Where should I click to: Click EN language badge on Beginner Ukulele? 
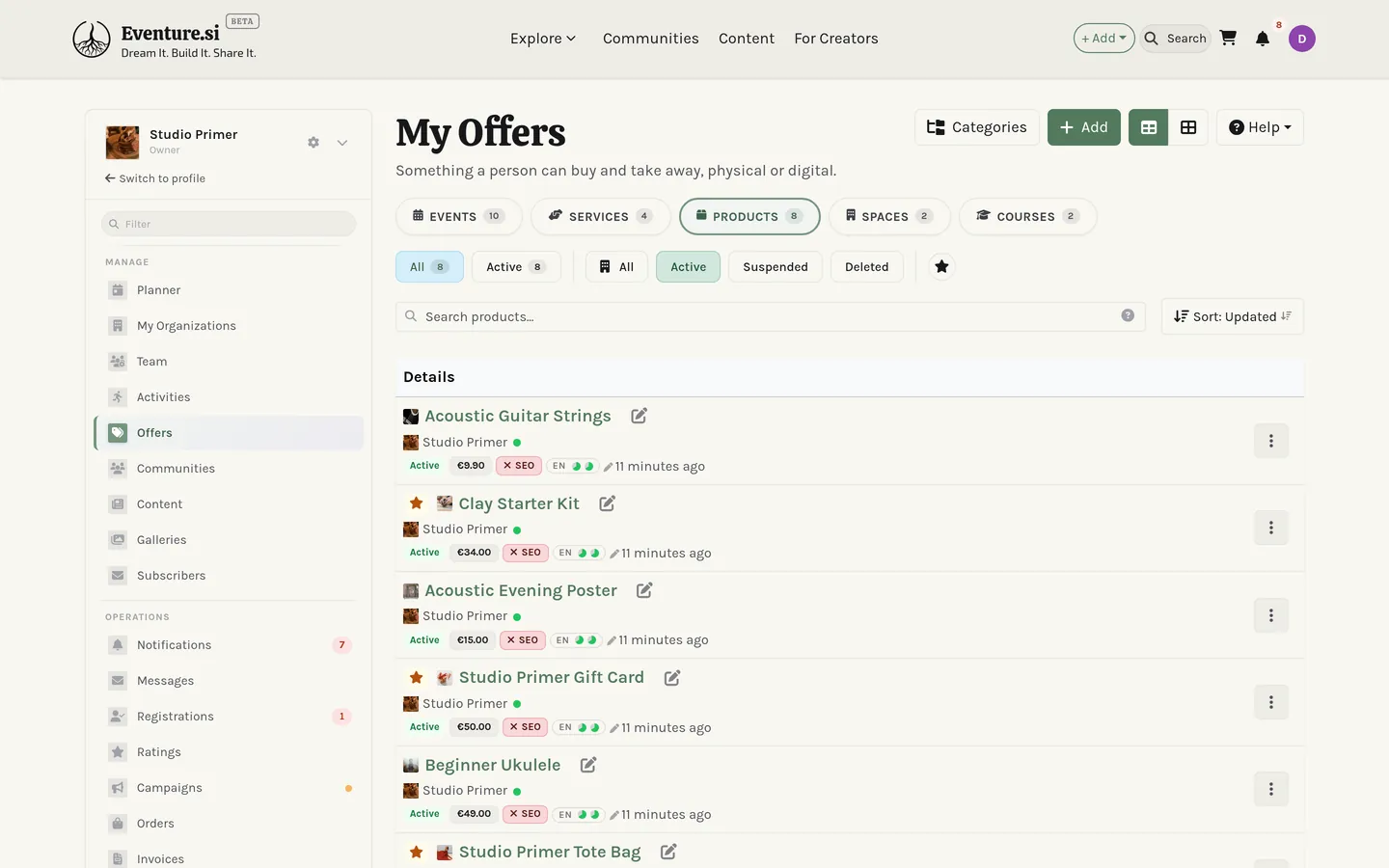(580, 814)
